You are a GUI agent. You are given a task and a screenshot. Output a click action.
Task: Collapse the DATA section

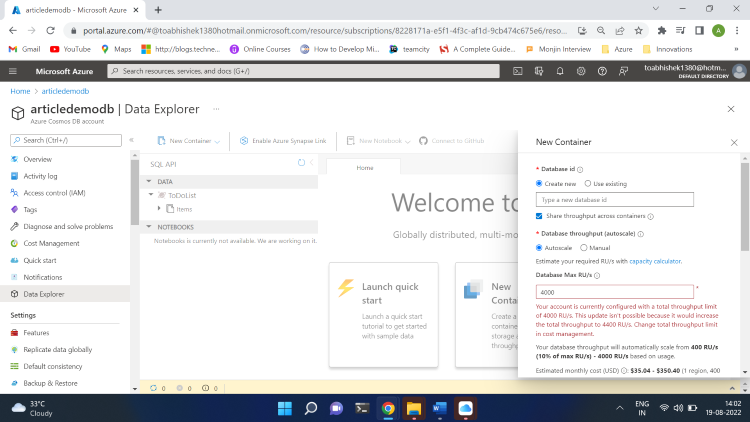pos(149,181)
